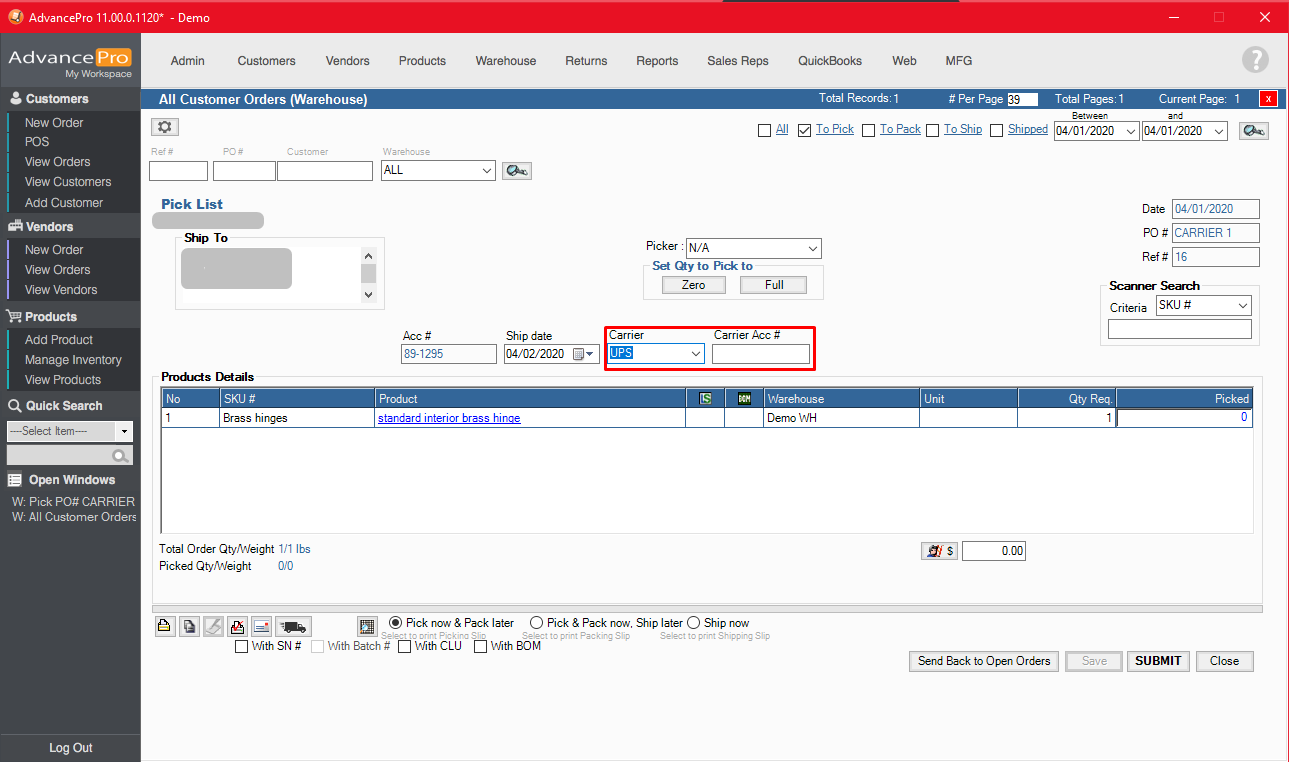Click the delivery truck icon

292,626
